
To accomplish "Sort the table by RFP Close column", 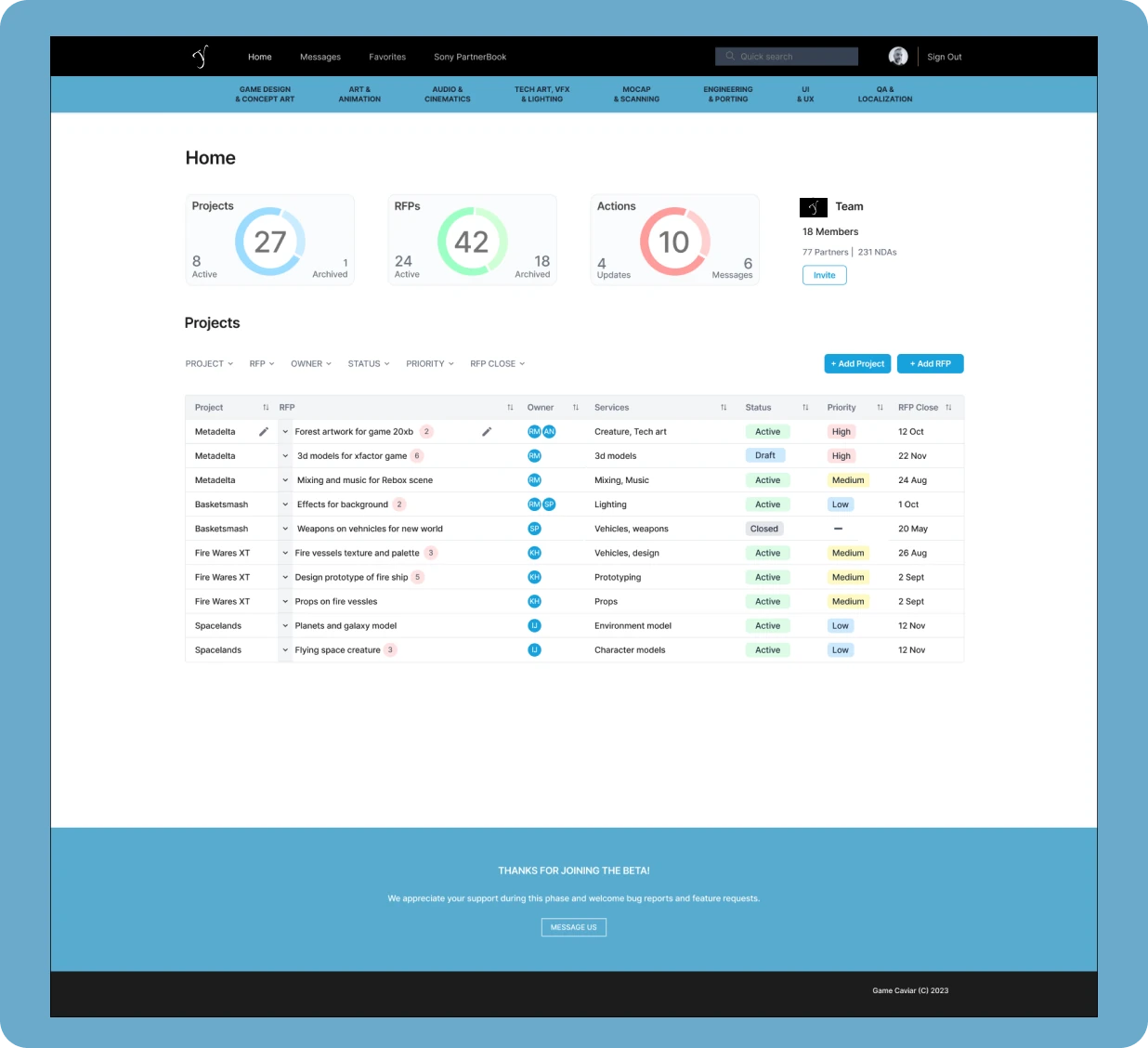I will point(948,408).
